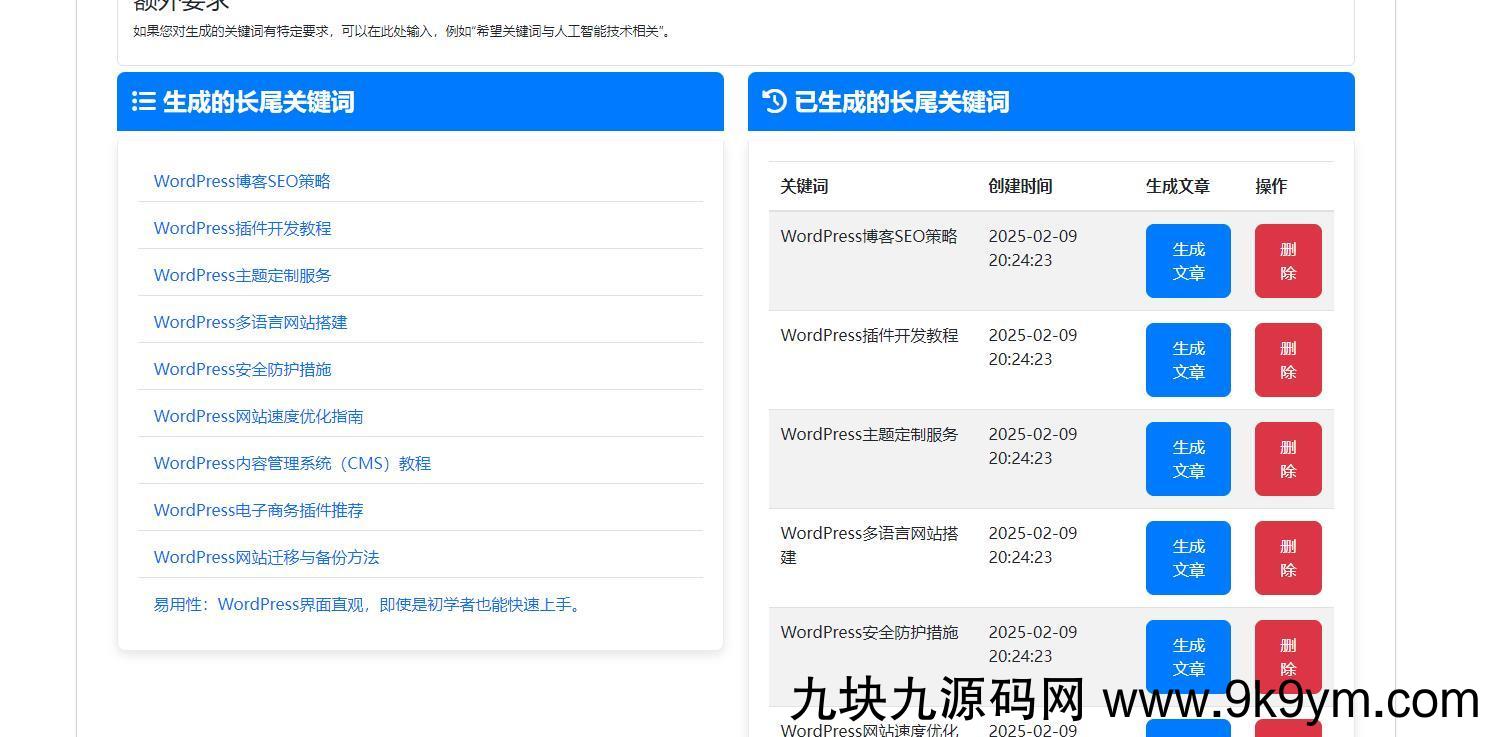Select the WordPress插件开发教程 cell in the table
Screen dimensions: 1492x737
869,335
